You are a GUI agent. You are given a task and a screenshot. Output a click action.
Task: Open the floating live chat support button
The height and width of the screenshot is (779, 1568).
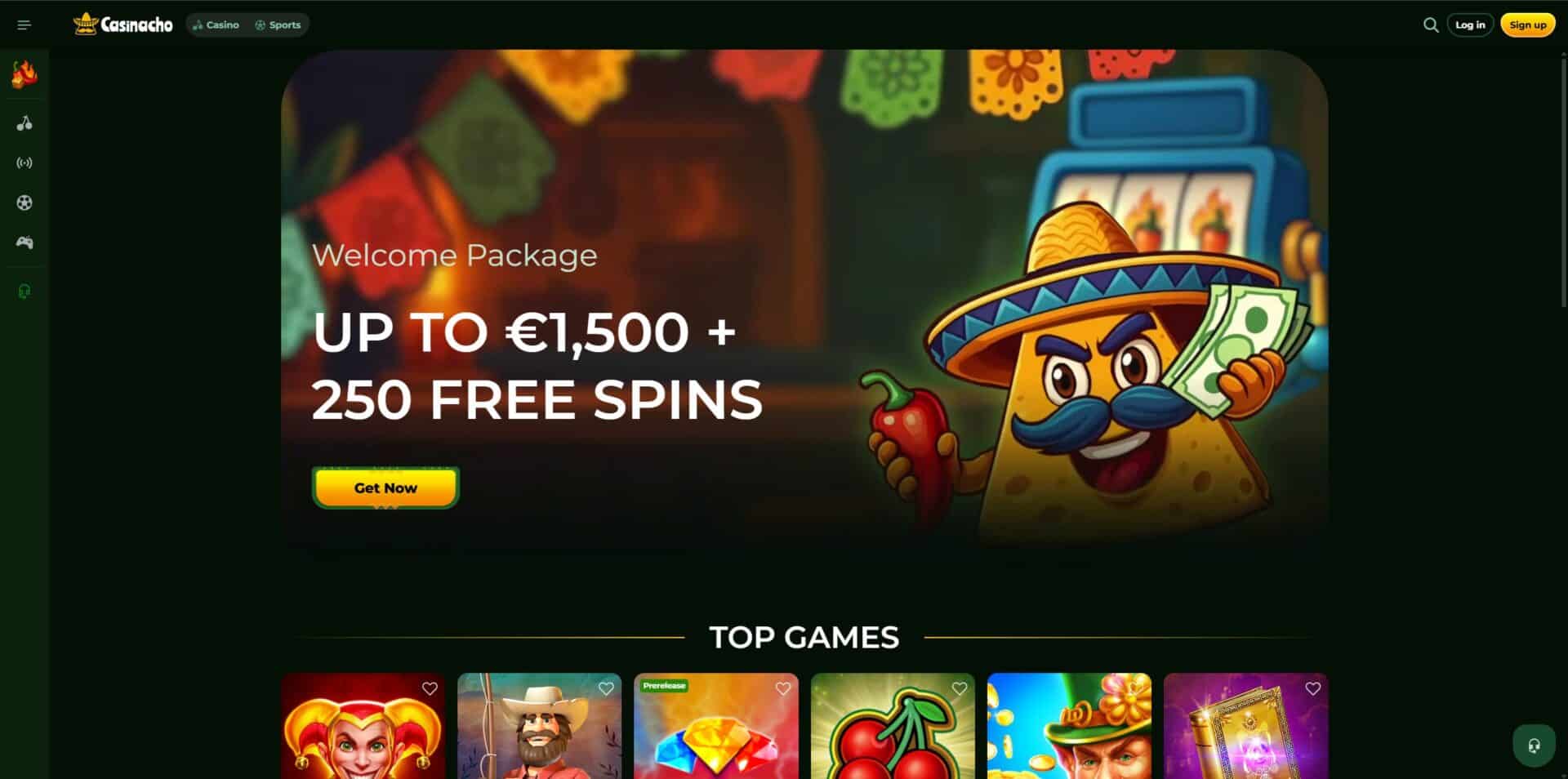pyautogui.click(x=1534, y=745)
